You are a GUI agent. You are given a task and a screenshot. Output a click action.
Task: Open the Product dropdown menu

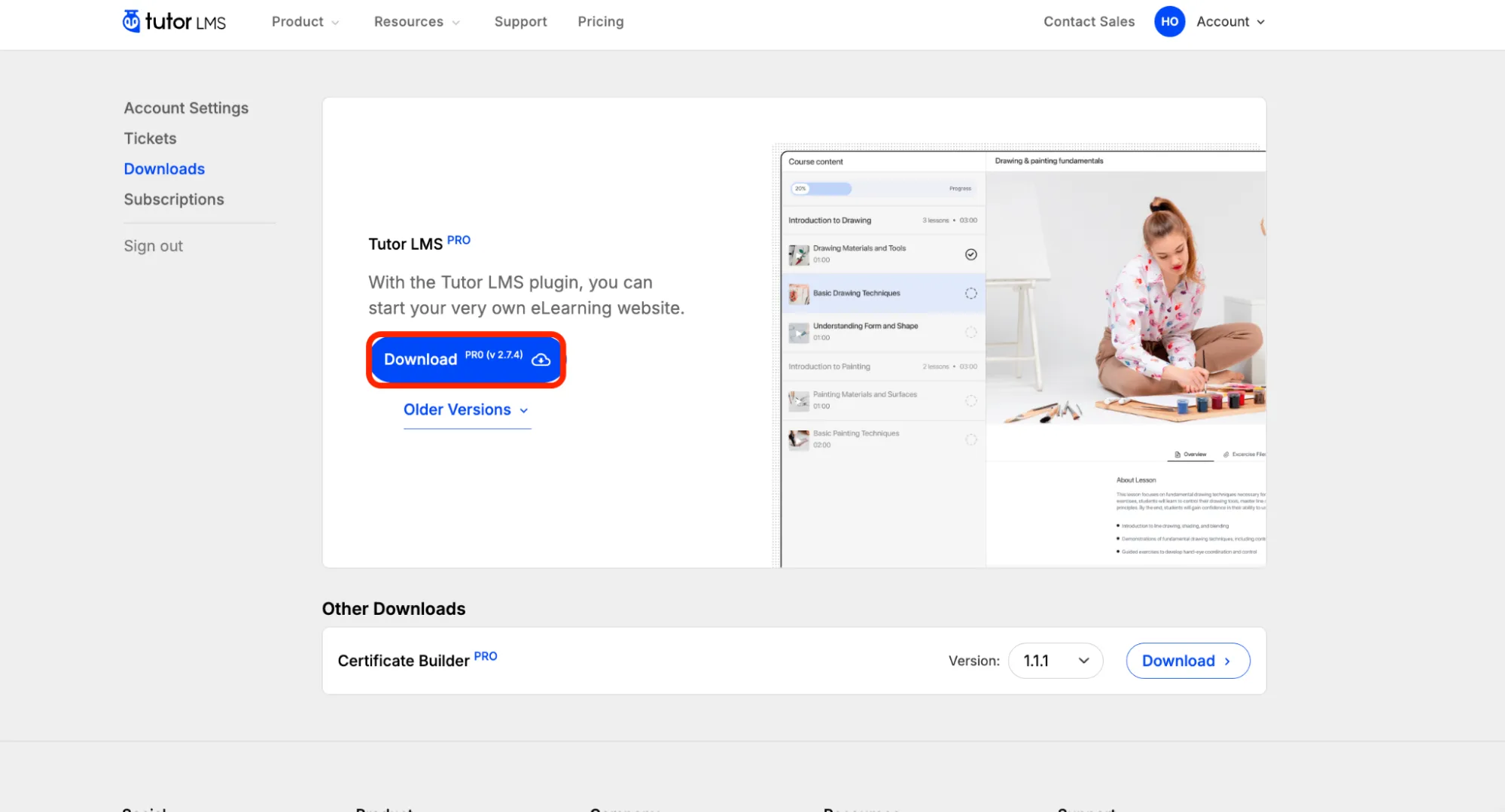click(305, 22)
